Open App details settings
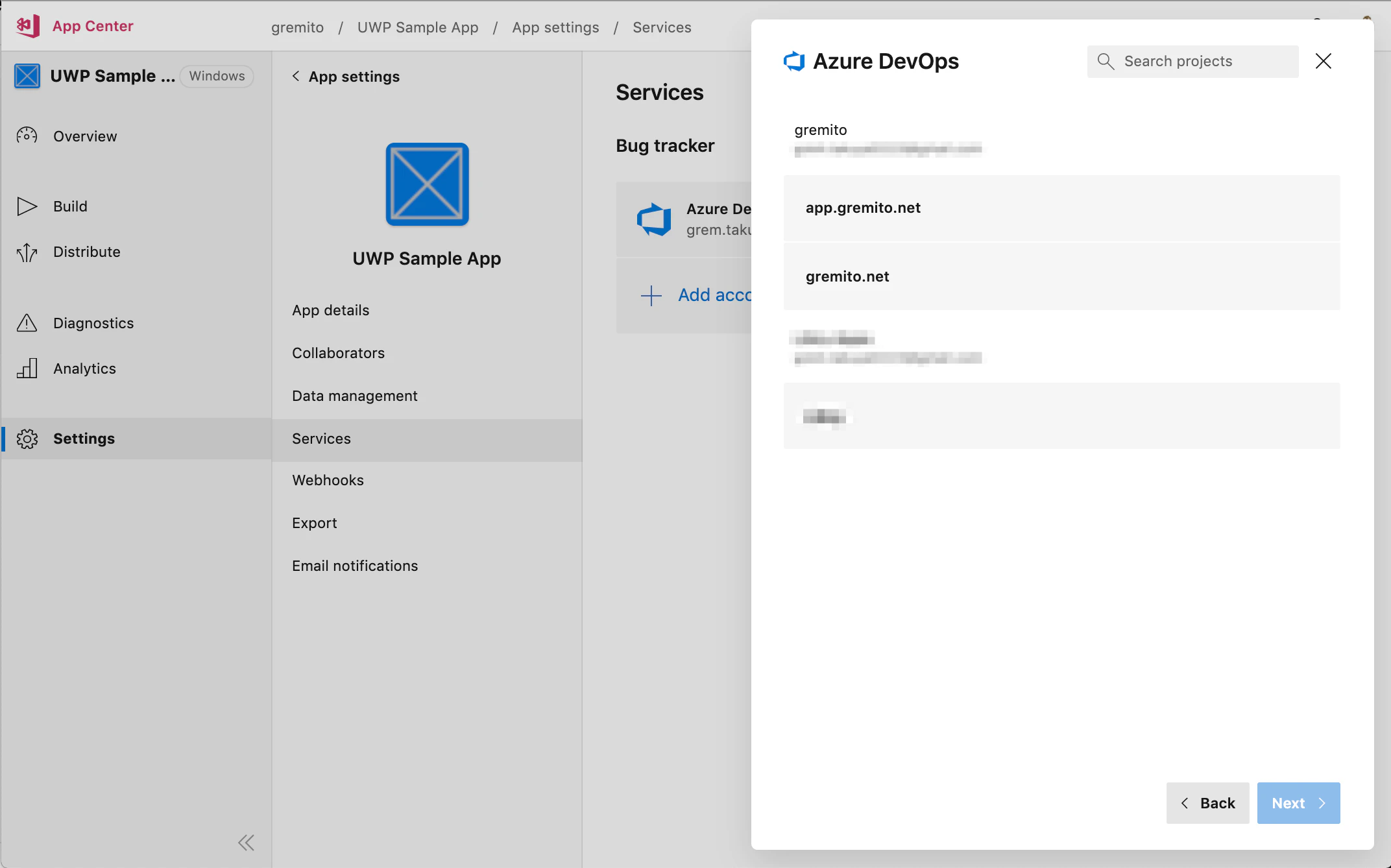The image size is (1391, 868). tap(331, 310)
